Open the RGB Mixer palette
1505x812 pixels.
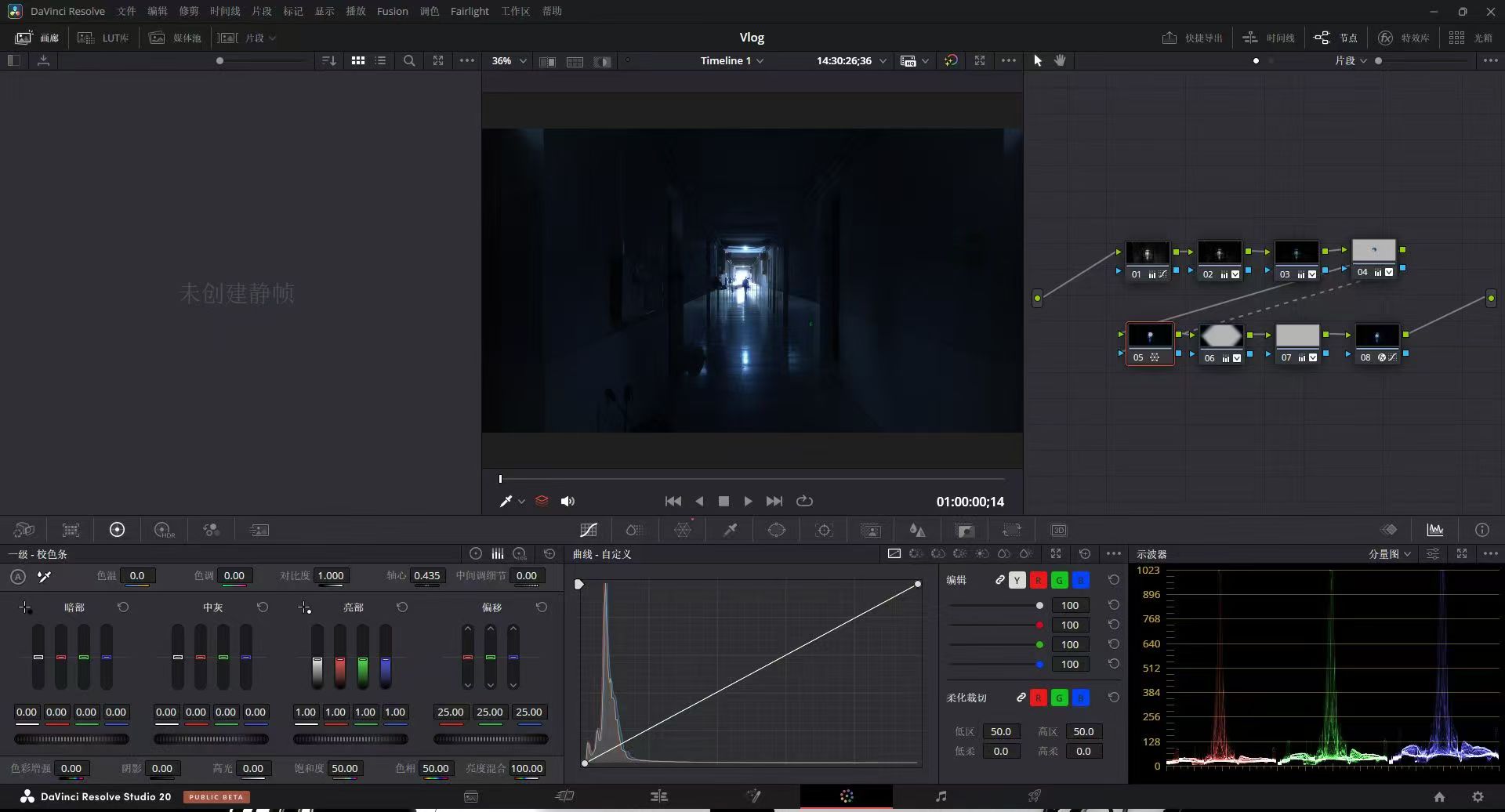pos(211,530)
